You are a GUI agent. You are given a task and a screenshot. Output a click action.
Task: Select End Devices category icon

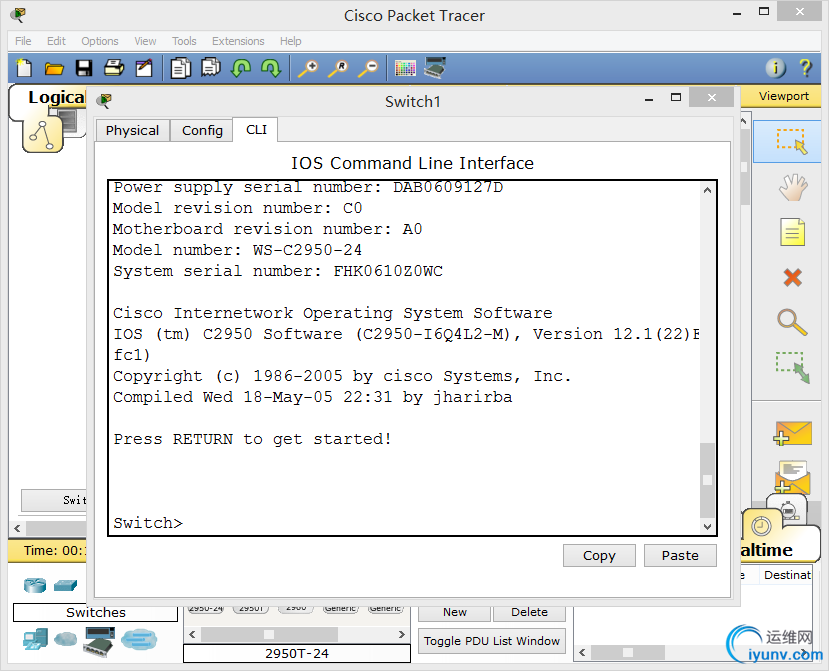click(35, 640)
